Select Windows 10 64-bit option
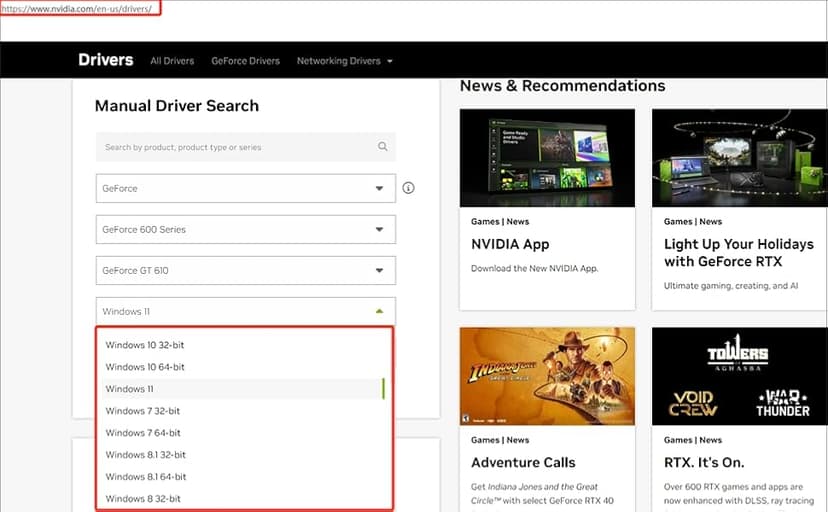828x512 pixels. tap(145, 367)
